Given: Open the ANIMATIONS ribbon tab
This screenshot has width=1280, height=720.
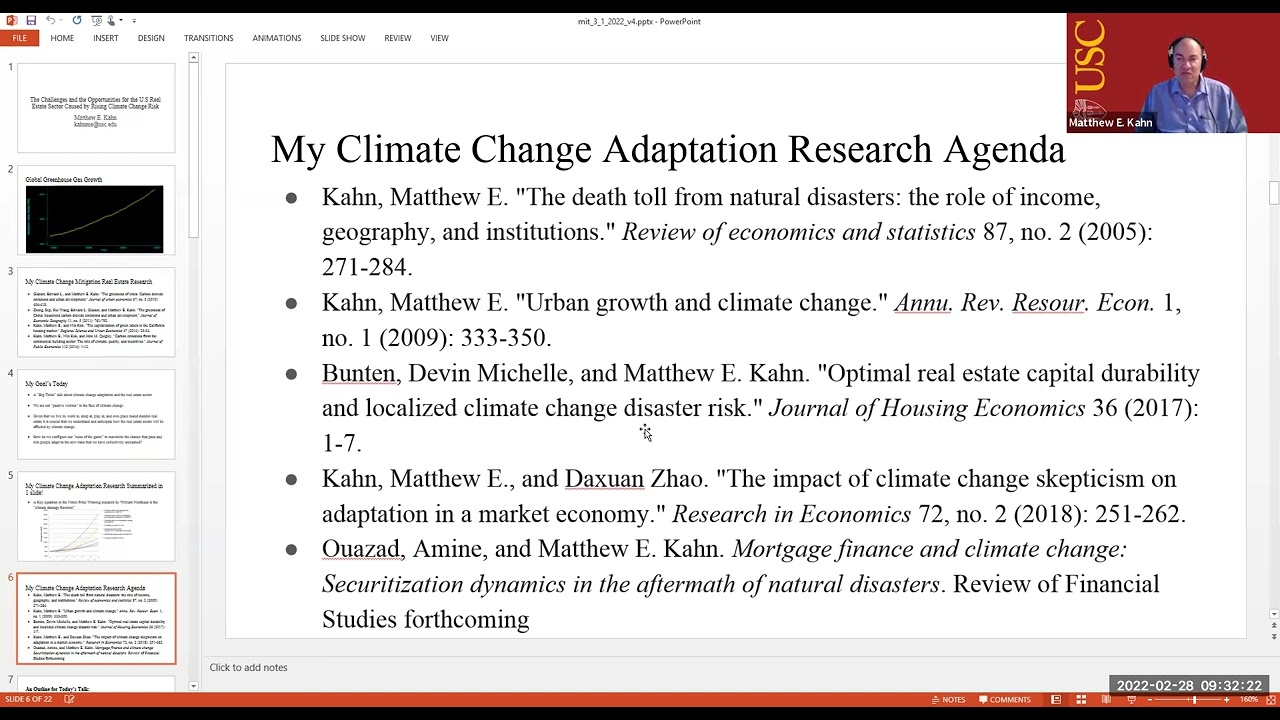Looking at the screenshot, I should point(277,38).
